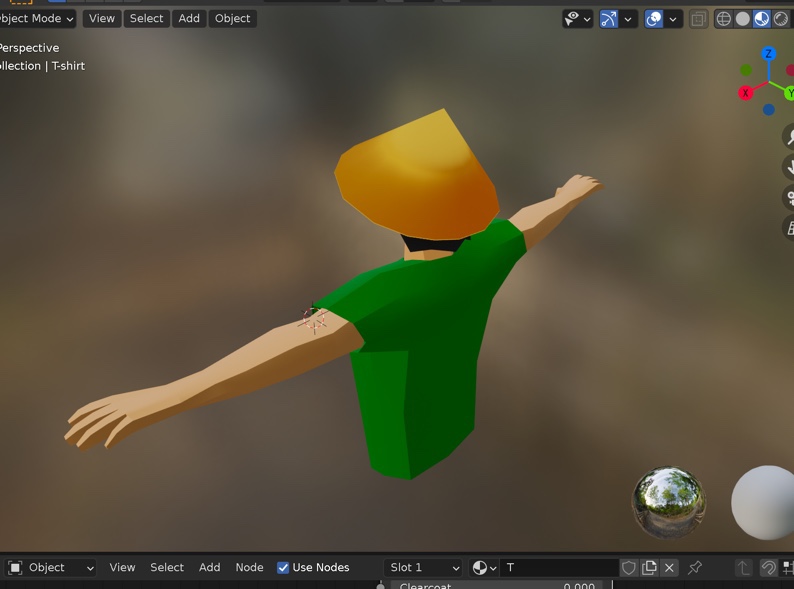Screen dimensions: 794x589
Task: Switch to wireframe viewport shading
Action: click(724, 19)
